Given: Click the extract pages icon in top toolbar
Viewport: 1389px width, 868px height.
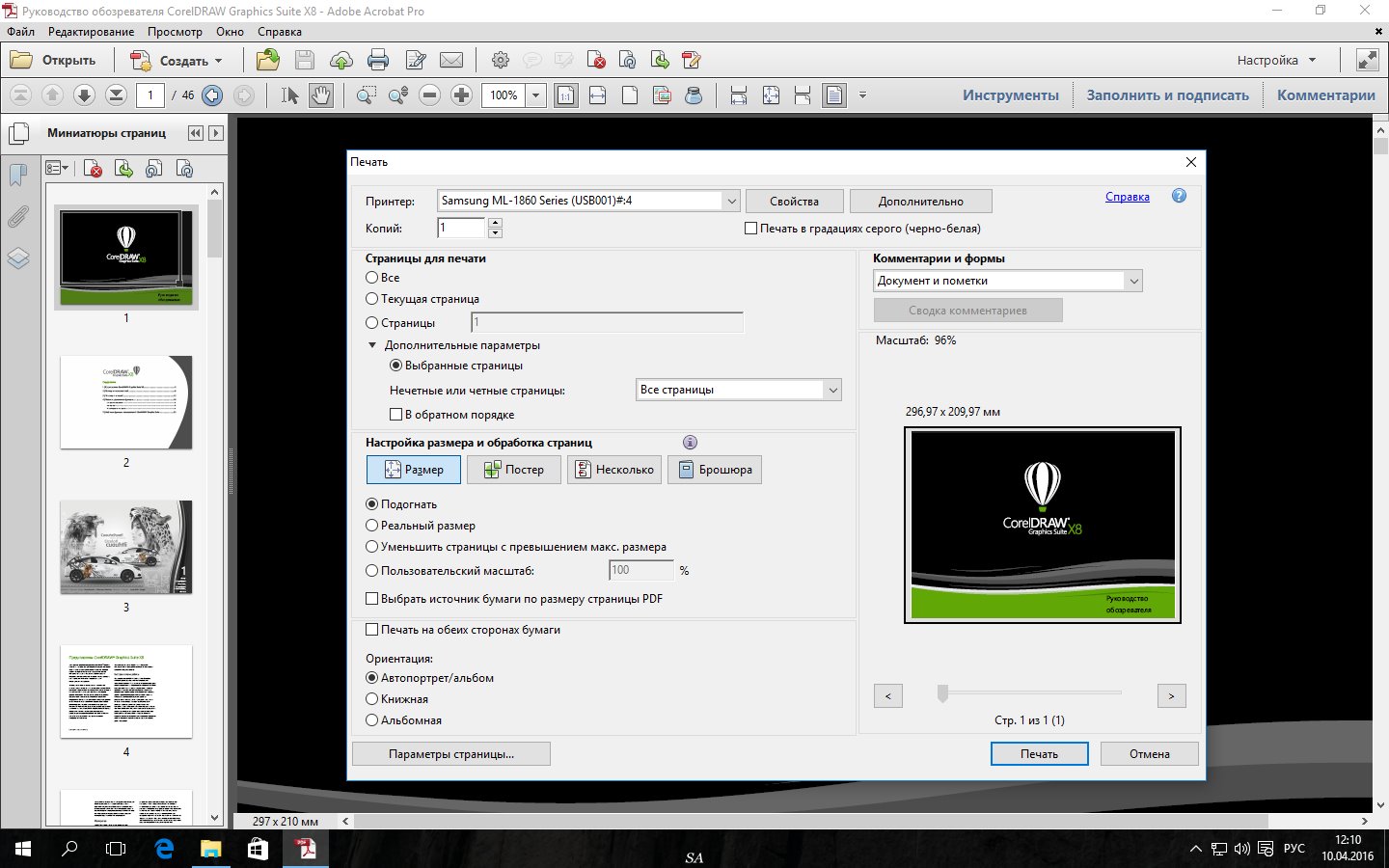Looking at the screenshot, I should point(659,60).
